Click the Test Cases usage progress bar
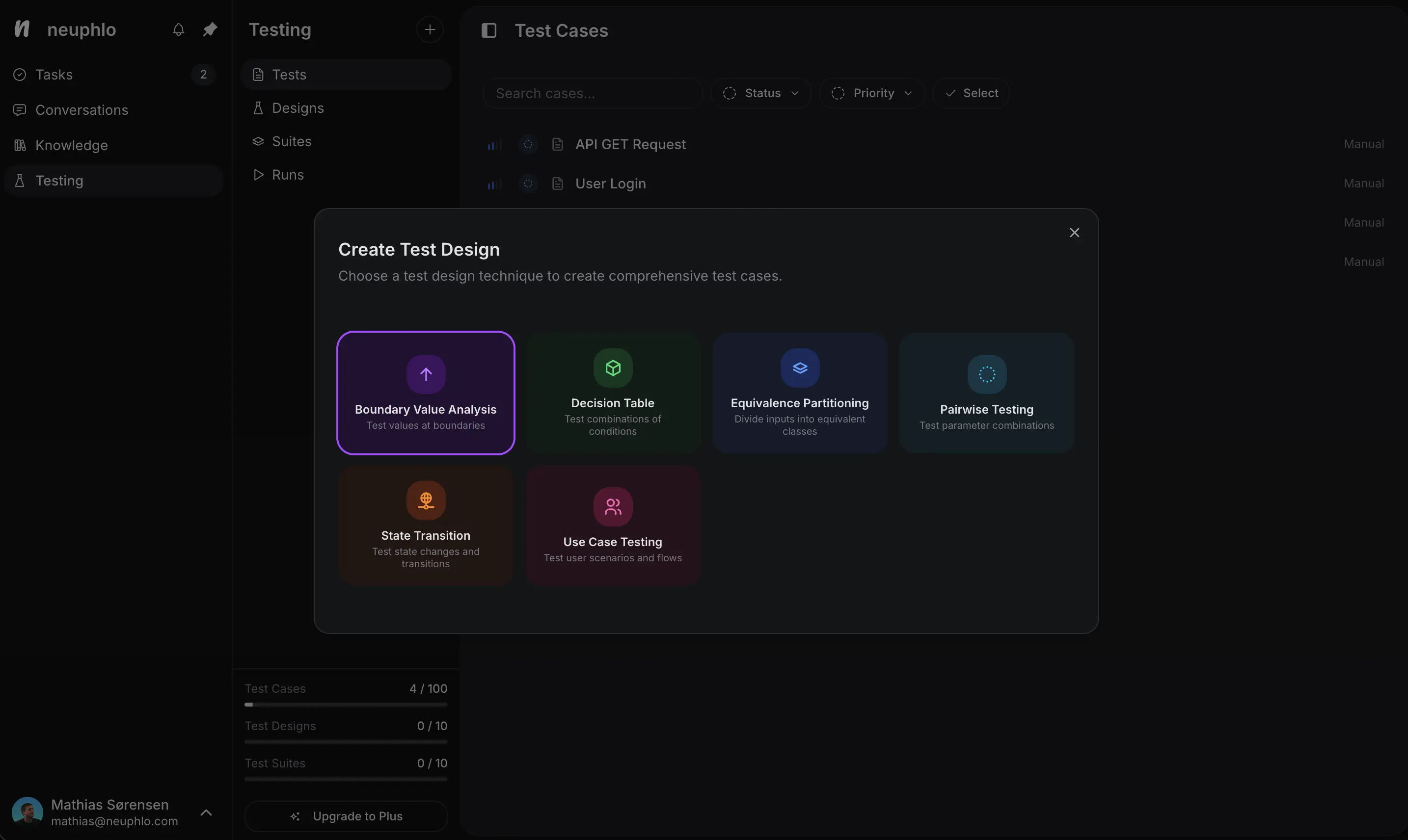1408x840 pixels. tap(346, 704)
